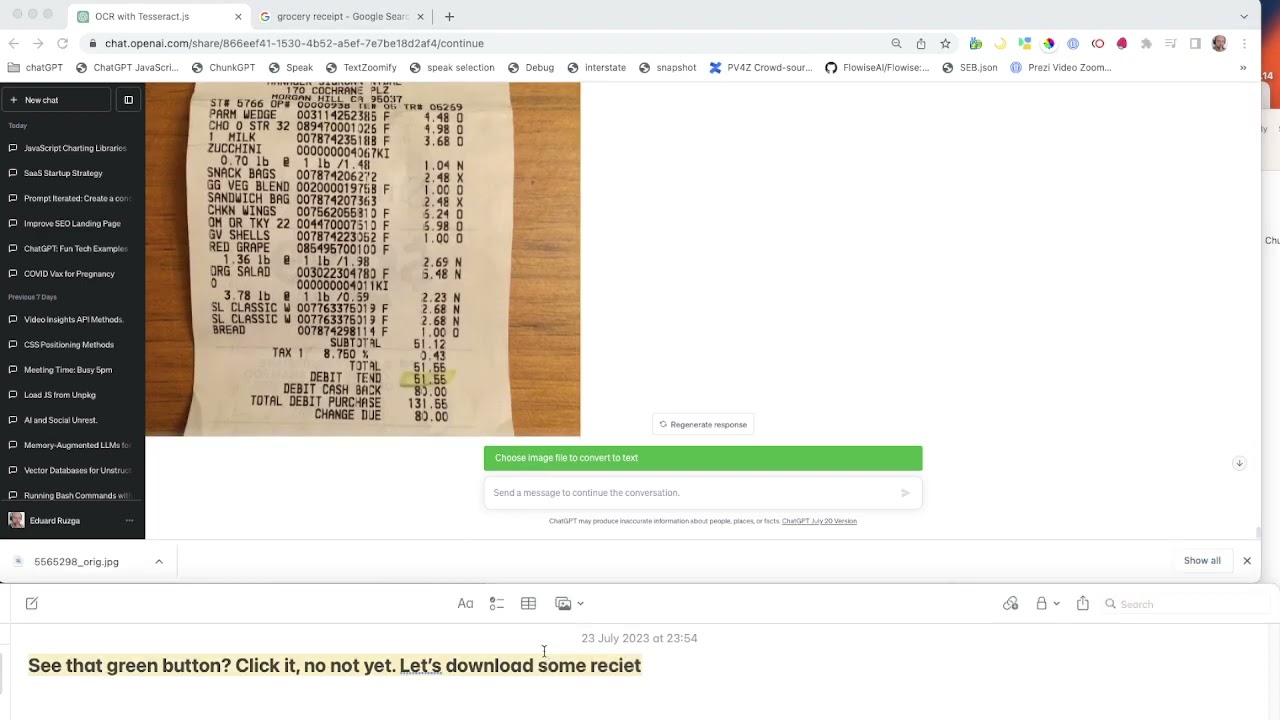Open speak selection bookmark
This screenshot has height=720, width=1280.
(453, 68)
